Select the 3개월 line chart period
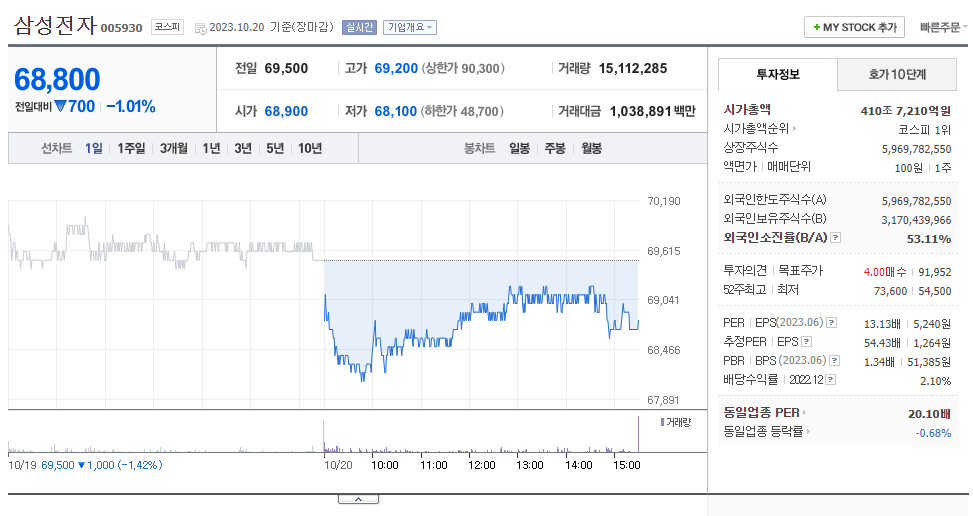 point(174,148)
